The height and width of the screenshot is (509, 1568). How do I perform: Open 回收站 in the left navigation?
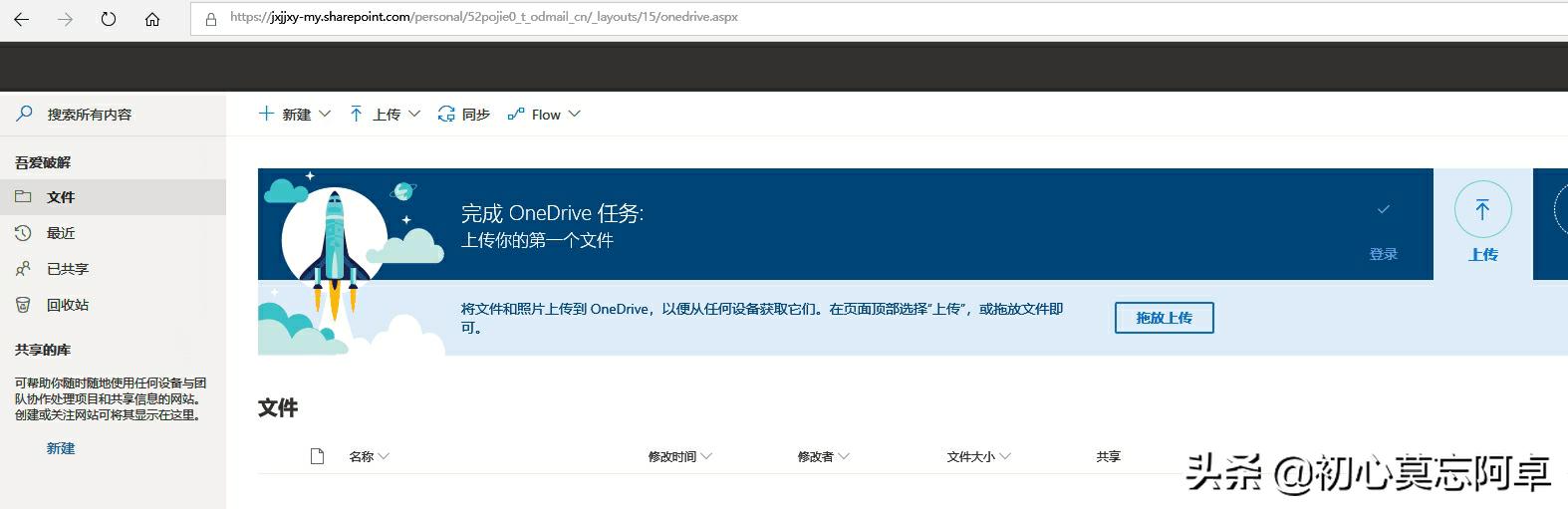[x=113, y=305]
